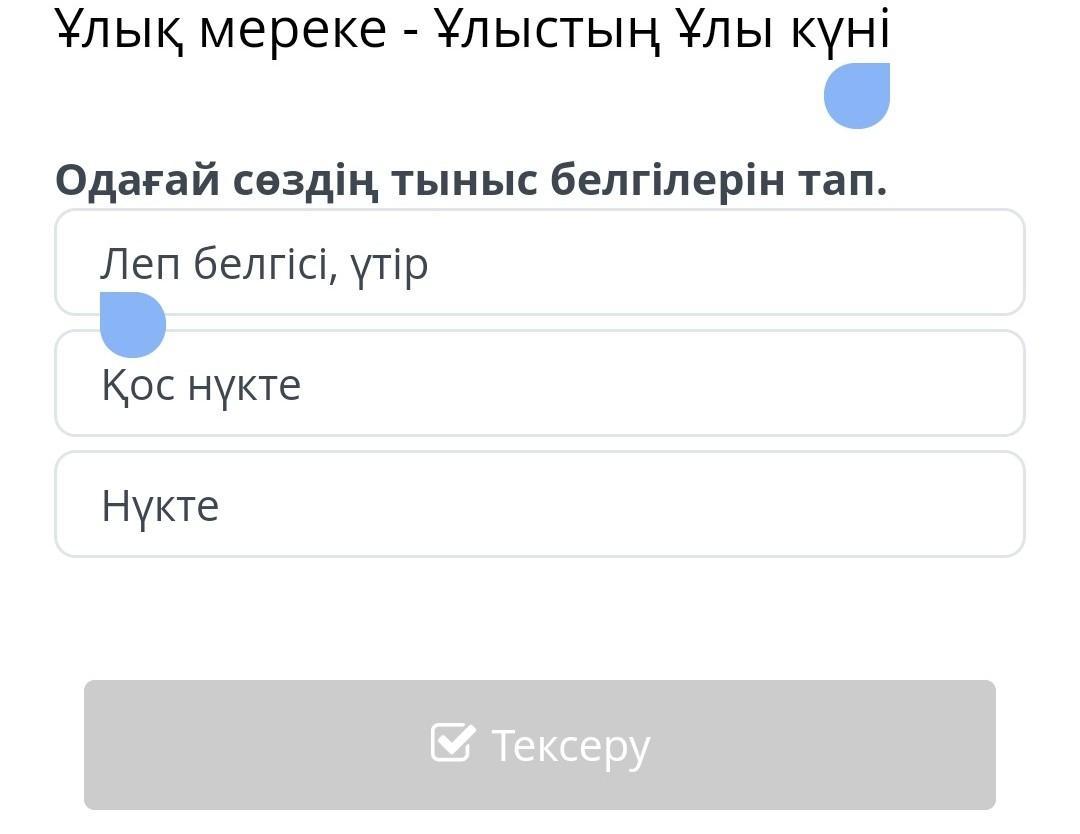Viewport: 1080px width, 834px height.
Task: Tap the blue selection handle below Леп
Action: tap(133, 324)
